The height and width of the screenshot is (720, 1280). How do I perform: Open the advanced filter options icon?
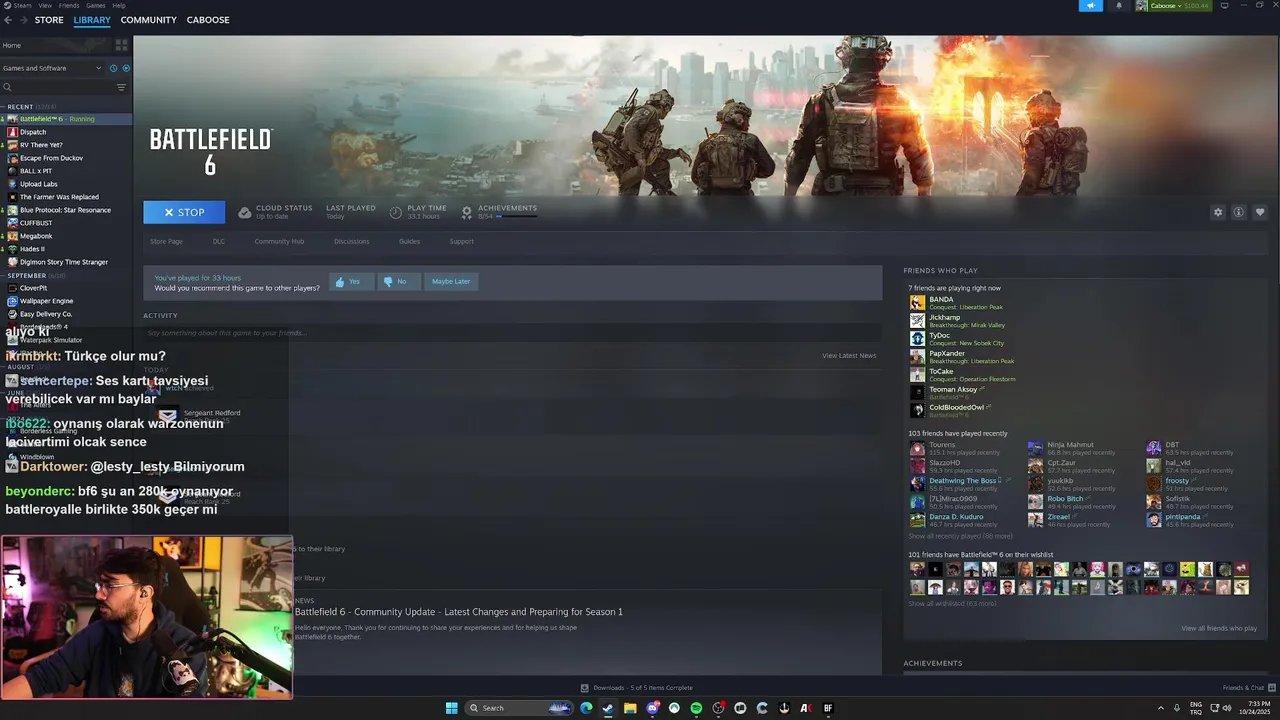point(121,87)
